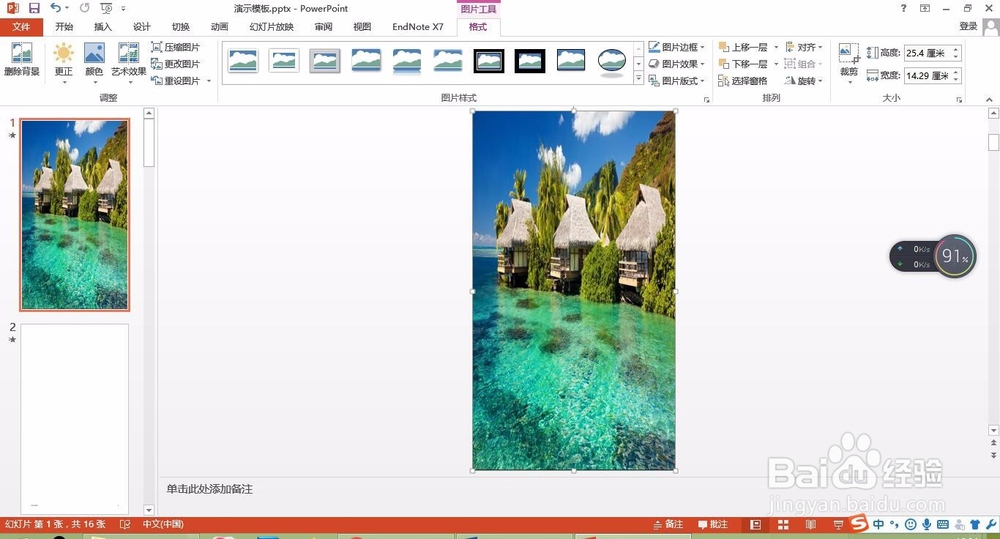
Task: Click Send Backward (下移一层)
Action: [744, 64]
